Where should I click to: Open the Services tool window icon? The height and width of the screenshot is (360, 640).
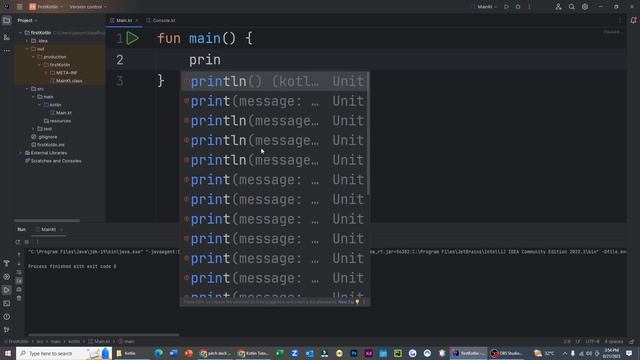7,277
